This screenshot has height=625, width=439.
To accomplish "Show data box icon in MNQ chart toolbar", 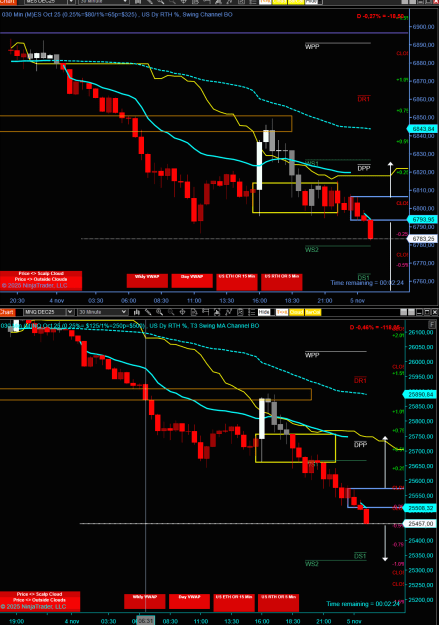I will tap(194, 312).
